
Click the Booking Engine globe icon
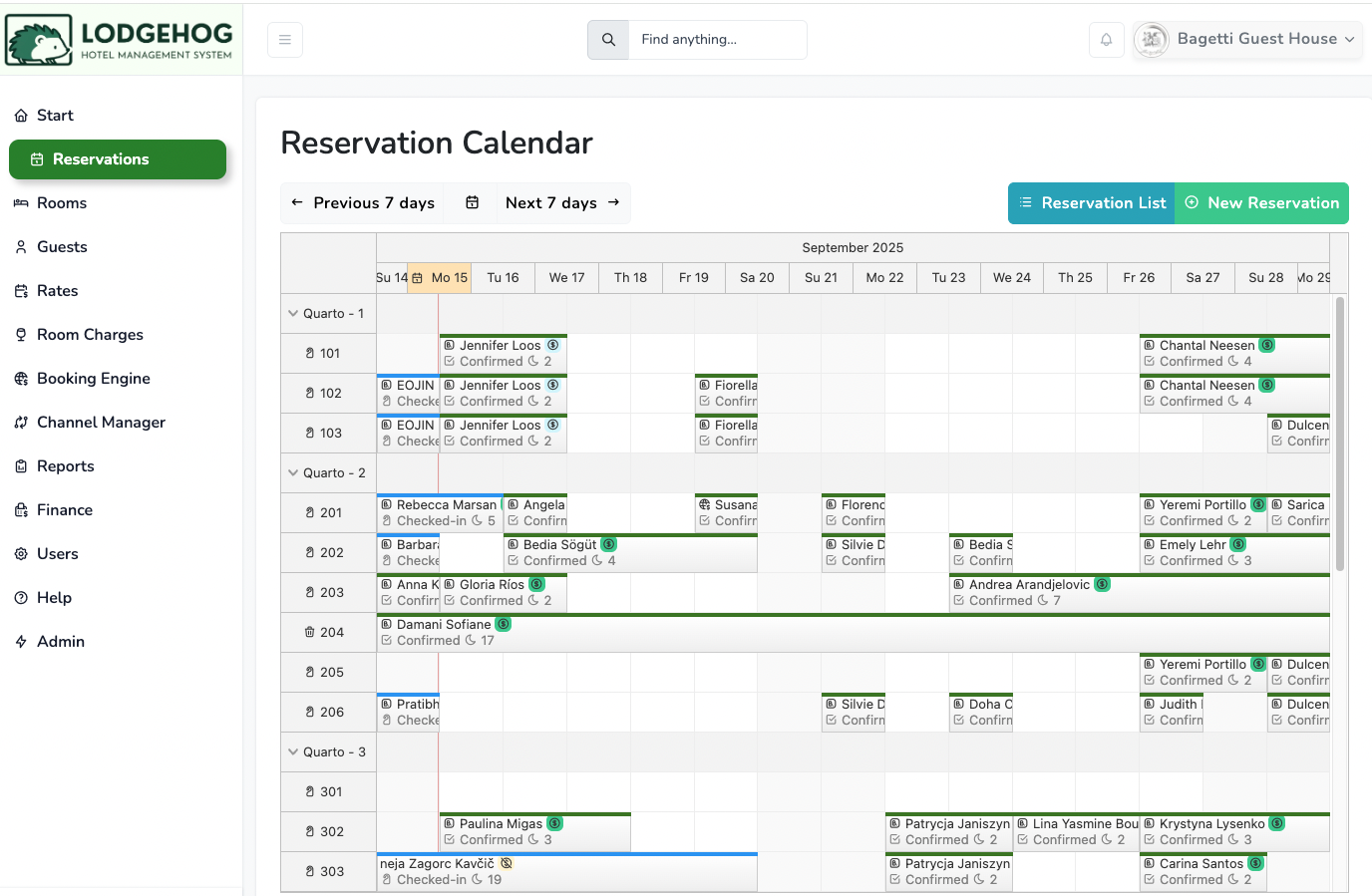tap(21, 379)
